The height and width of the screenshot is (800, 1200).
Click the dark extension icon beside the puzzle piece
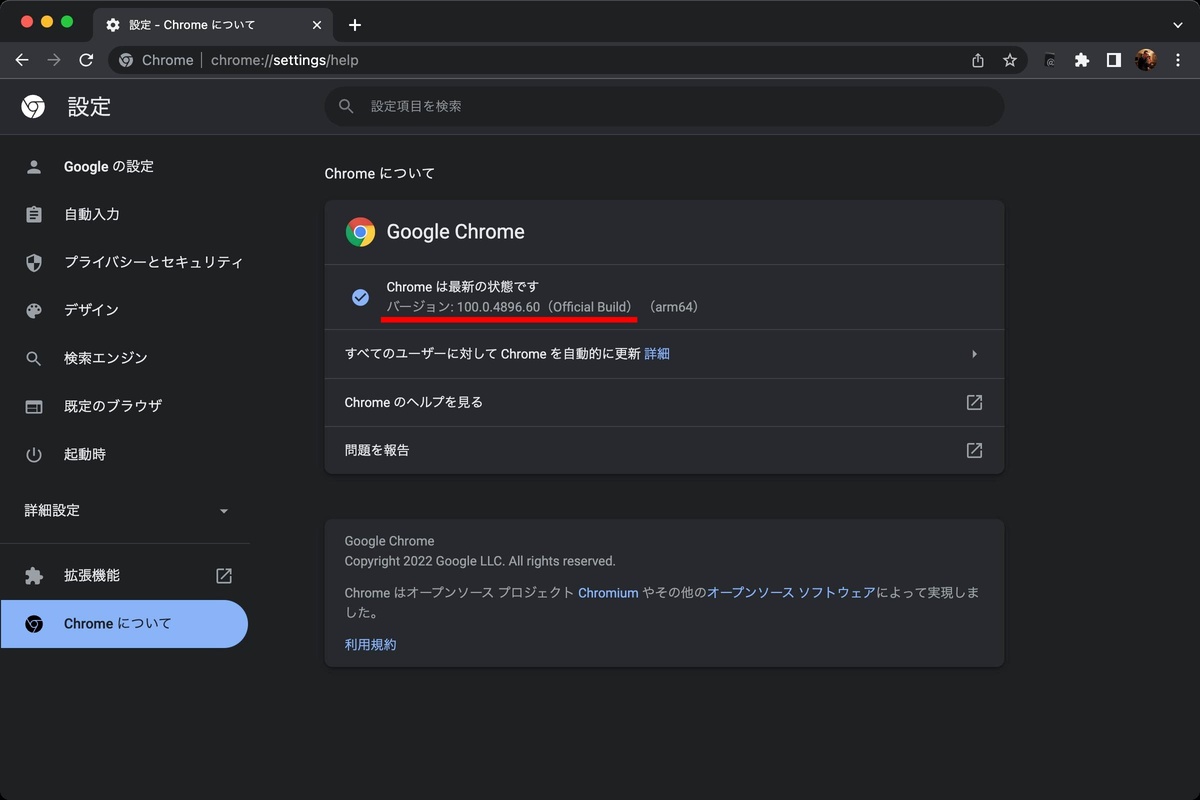click(x=1050, y=60)
